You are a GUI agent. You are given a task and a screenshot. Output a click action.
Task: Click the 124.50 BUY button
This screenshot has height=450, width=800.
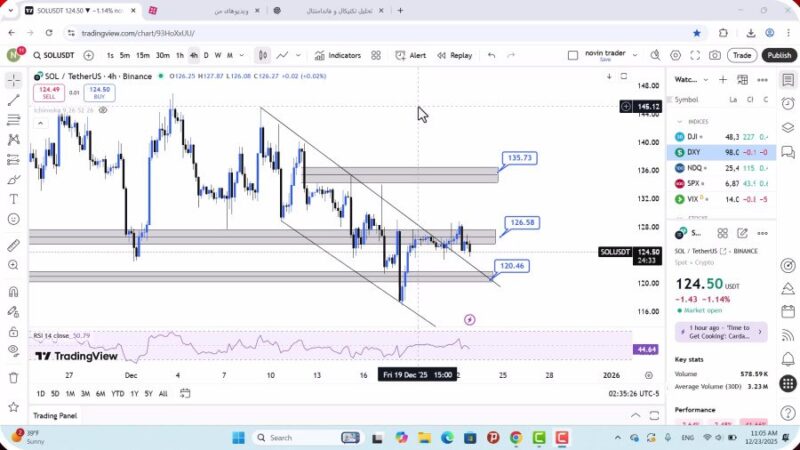click(x=99, y=92)
